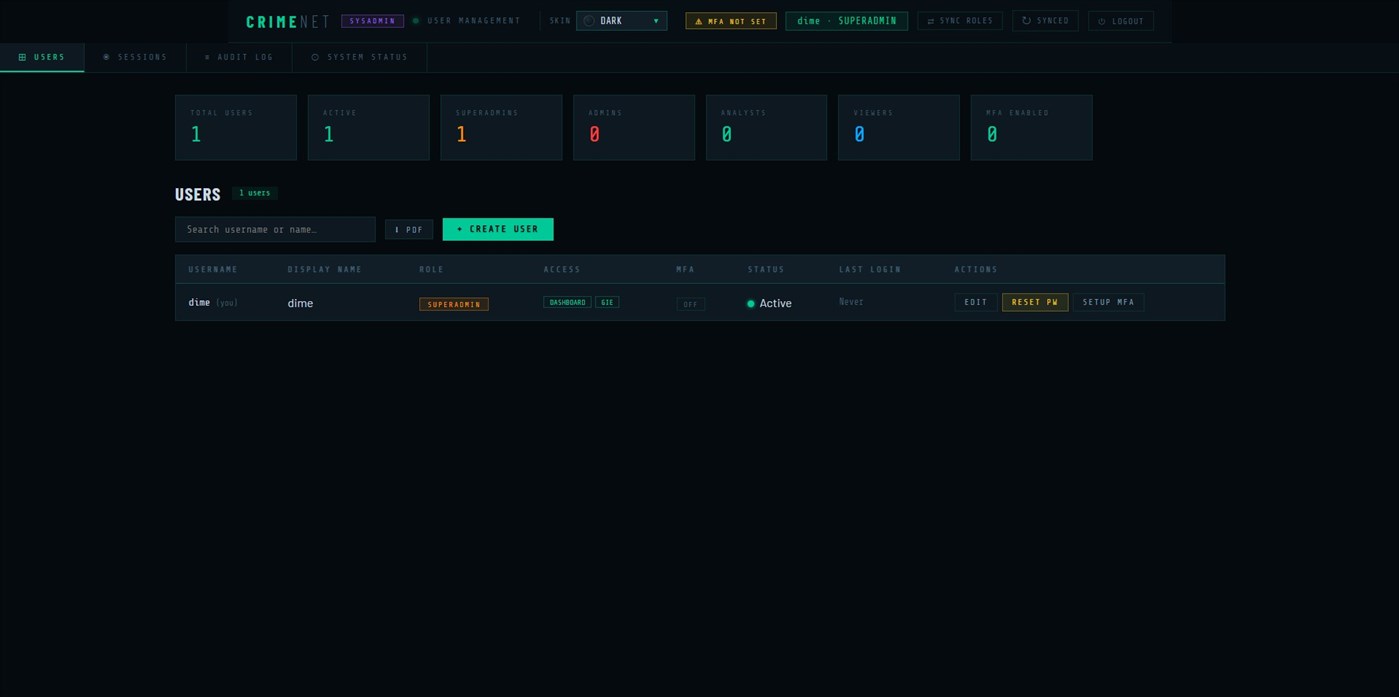
Task: Click the DISPLAY NAME column header
Action: tap(325, 269)
